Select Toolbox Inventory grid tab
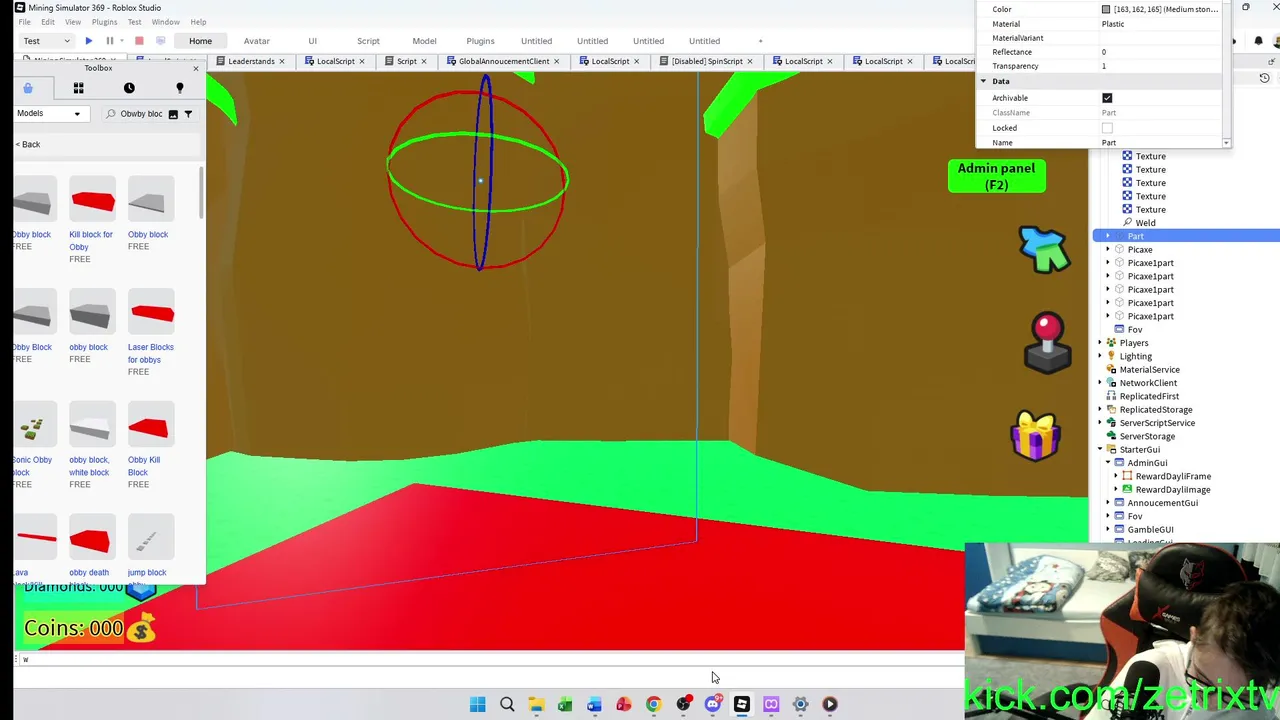This screenshot has width=1280, height=720. 78,88
